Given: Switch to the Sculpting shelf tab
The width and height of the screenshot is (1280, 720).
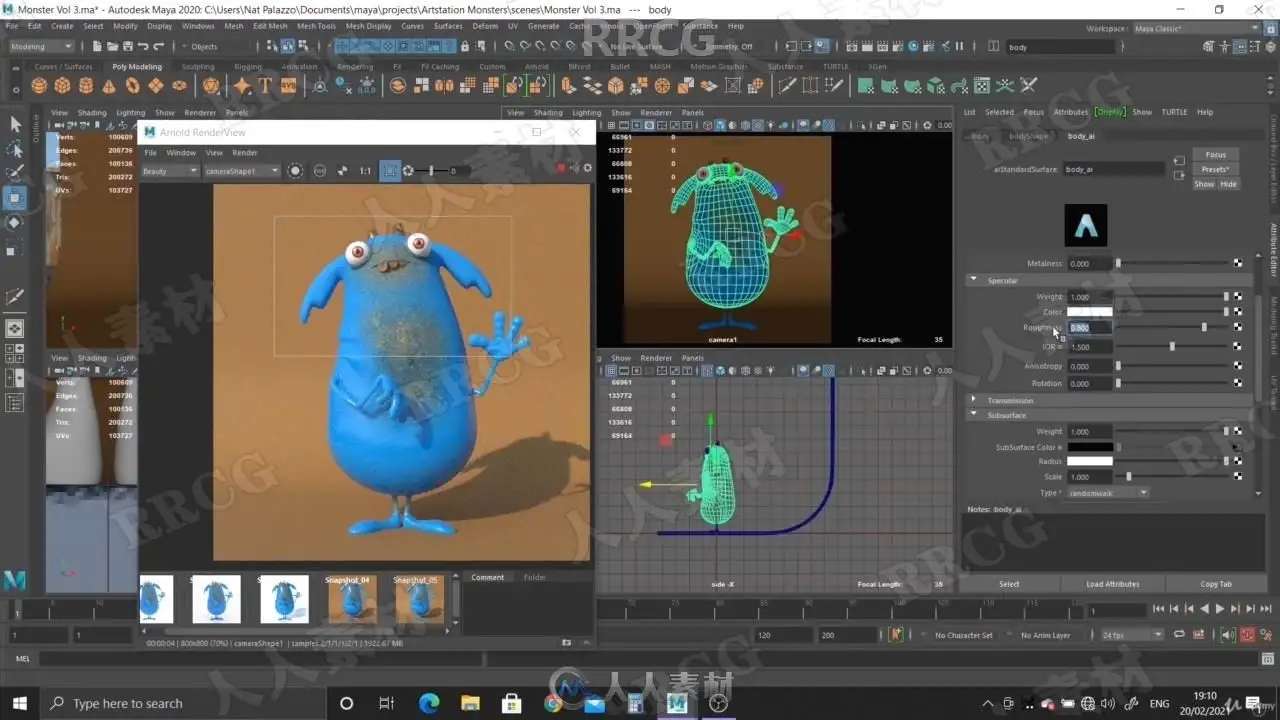Looking at the screenshot, I should [x=198, y=67].
